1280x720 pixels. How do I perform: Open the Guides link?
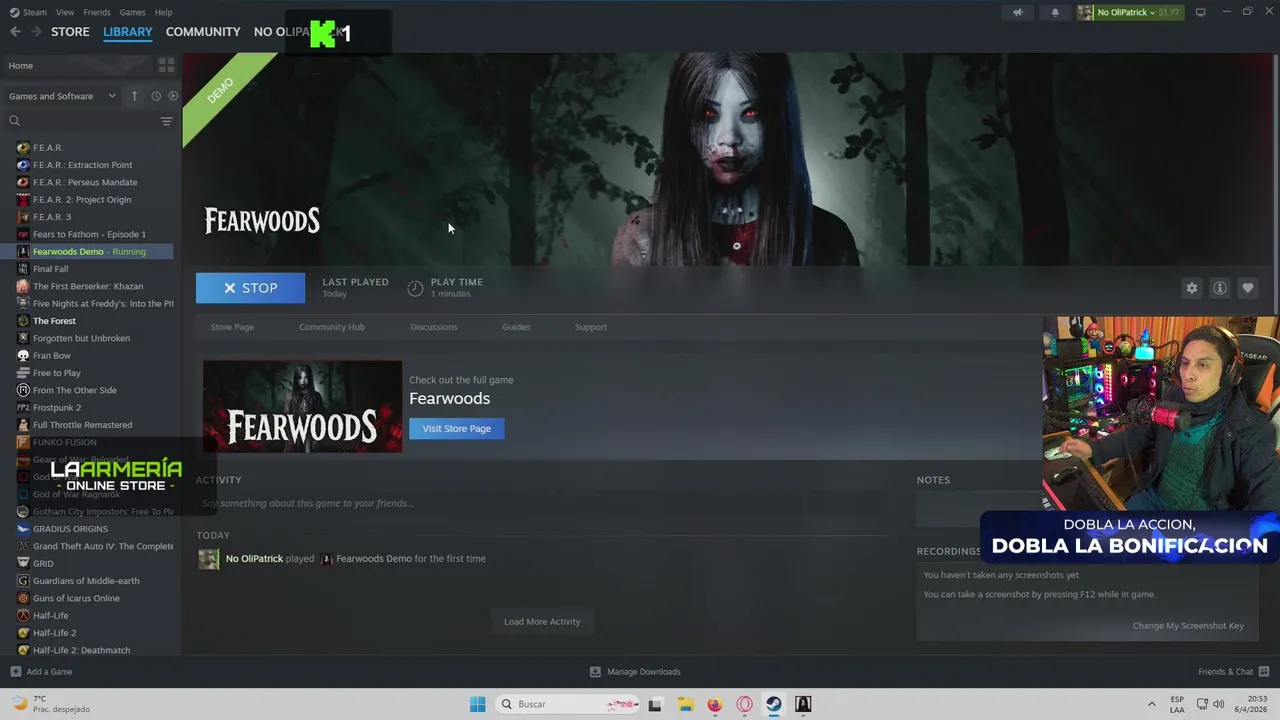click(x=516, y=327)
